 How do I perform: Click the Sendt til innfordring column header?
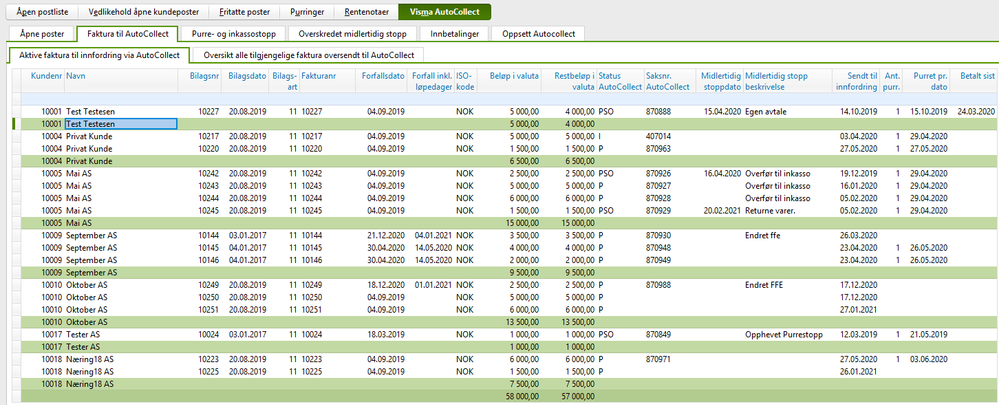(x=856, y=80)
